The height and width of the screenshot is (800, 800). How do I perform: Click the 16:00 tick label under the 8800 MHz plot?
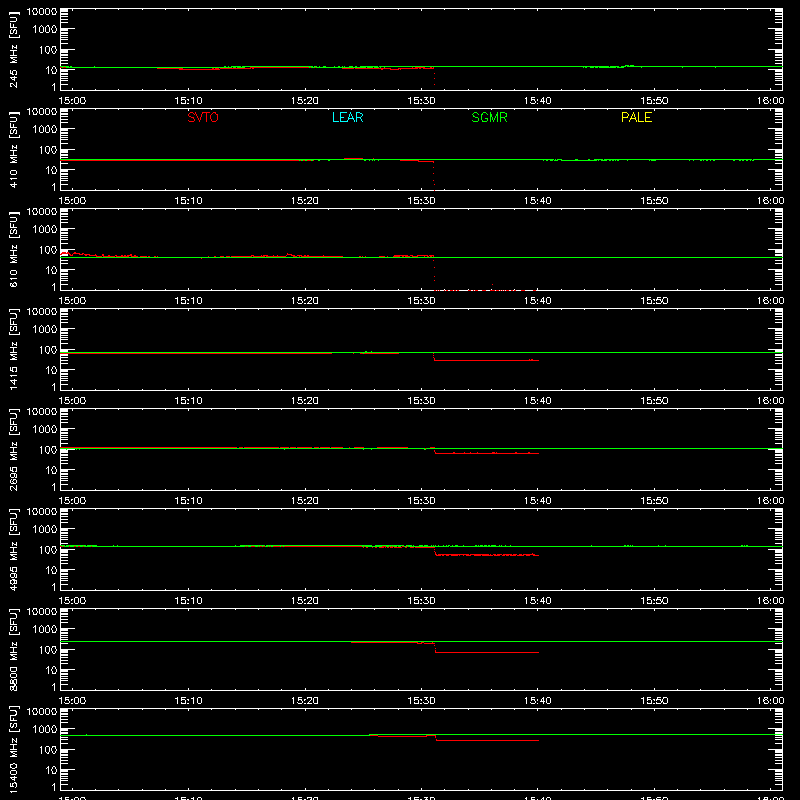[x=770, y=701]
